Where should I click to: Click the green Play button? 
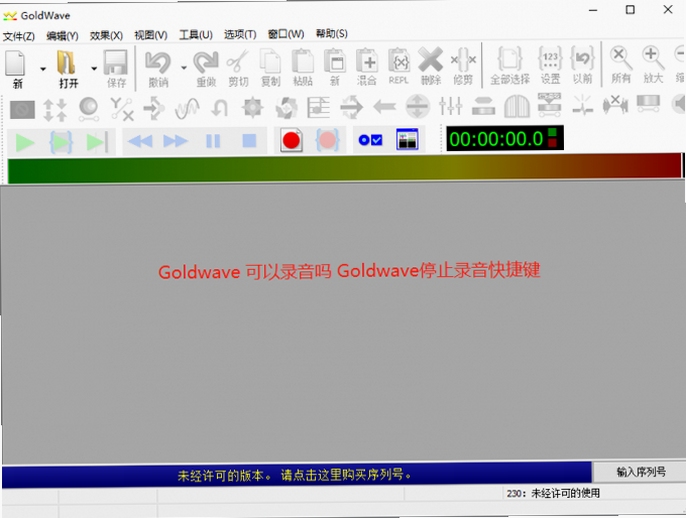click(x=24, y=142)
